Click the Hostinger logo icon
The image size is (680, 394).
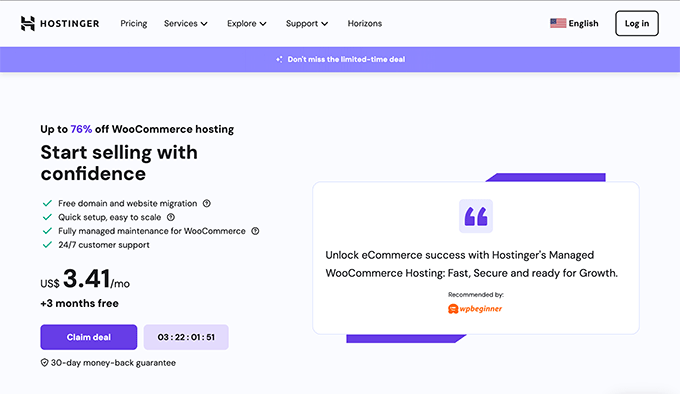pyautogui.click(x=28, y=23)
